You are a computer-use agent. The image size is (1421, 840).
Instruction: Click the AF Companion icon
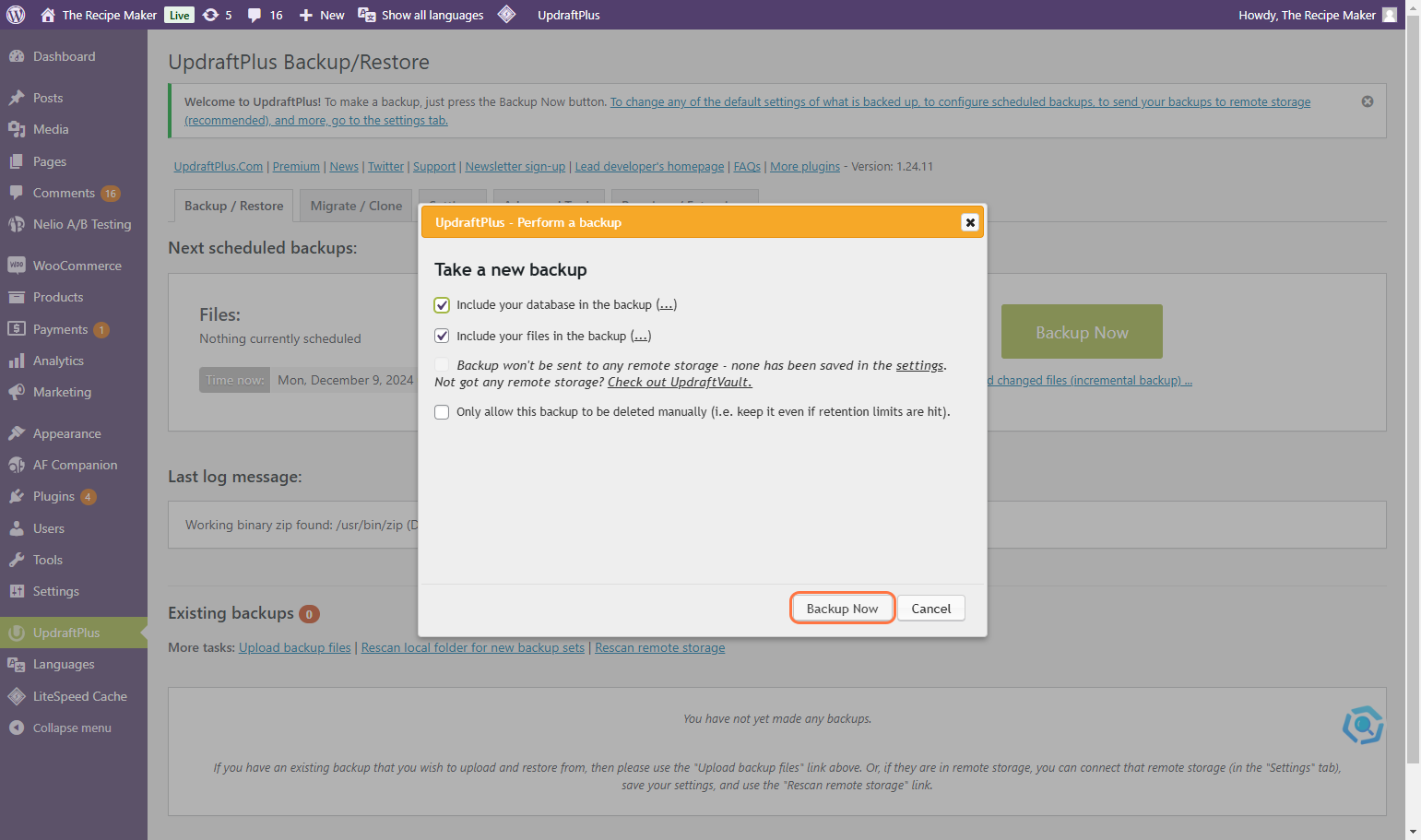(17, 465)
